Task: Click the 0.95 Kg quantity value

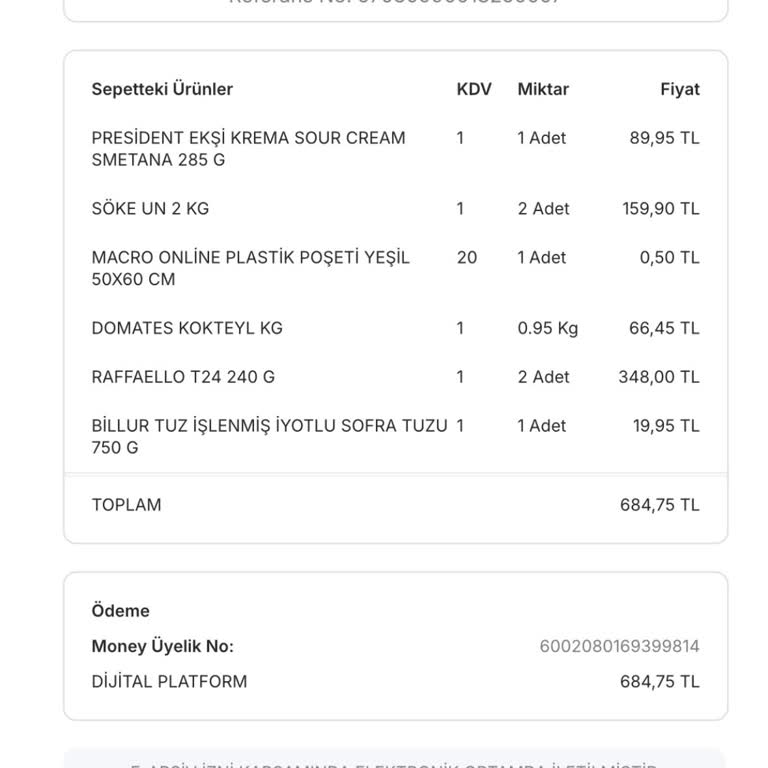Action: (548, 328)
